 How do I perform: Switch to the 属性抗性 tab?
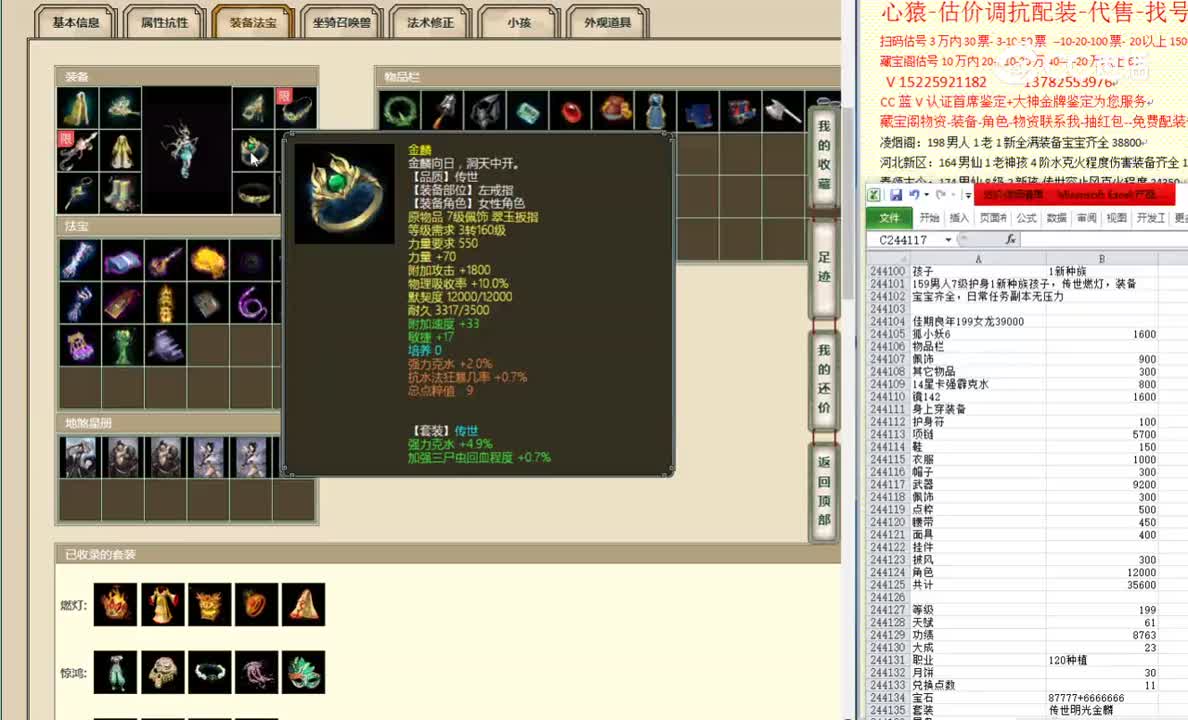[164, 22]
